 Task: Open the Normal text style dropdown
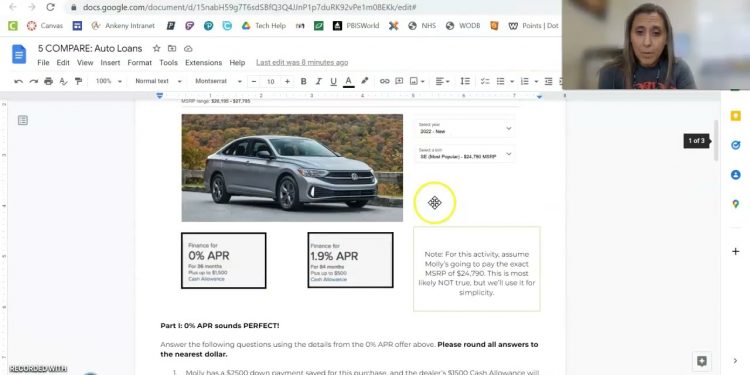[158, 81]
